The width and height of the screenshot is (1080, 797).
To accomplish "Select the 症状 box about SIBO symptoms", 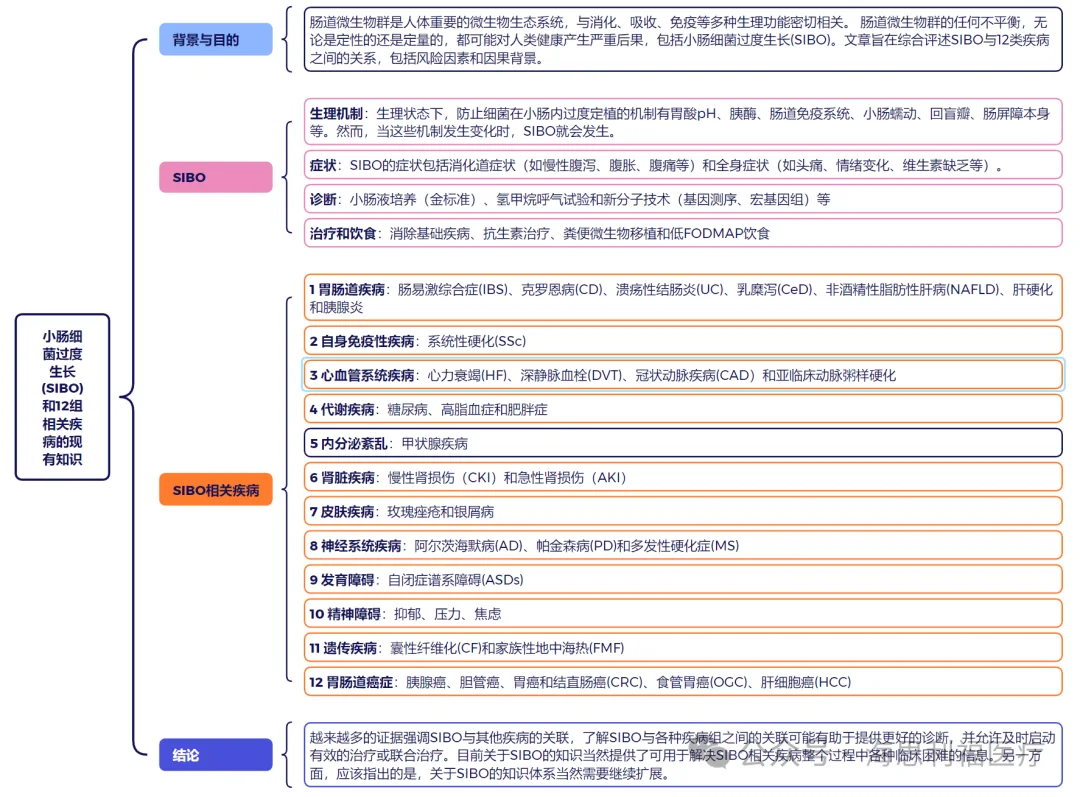I will click(x=683, y=165).
